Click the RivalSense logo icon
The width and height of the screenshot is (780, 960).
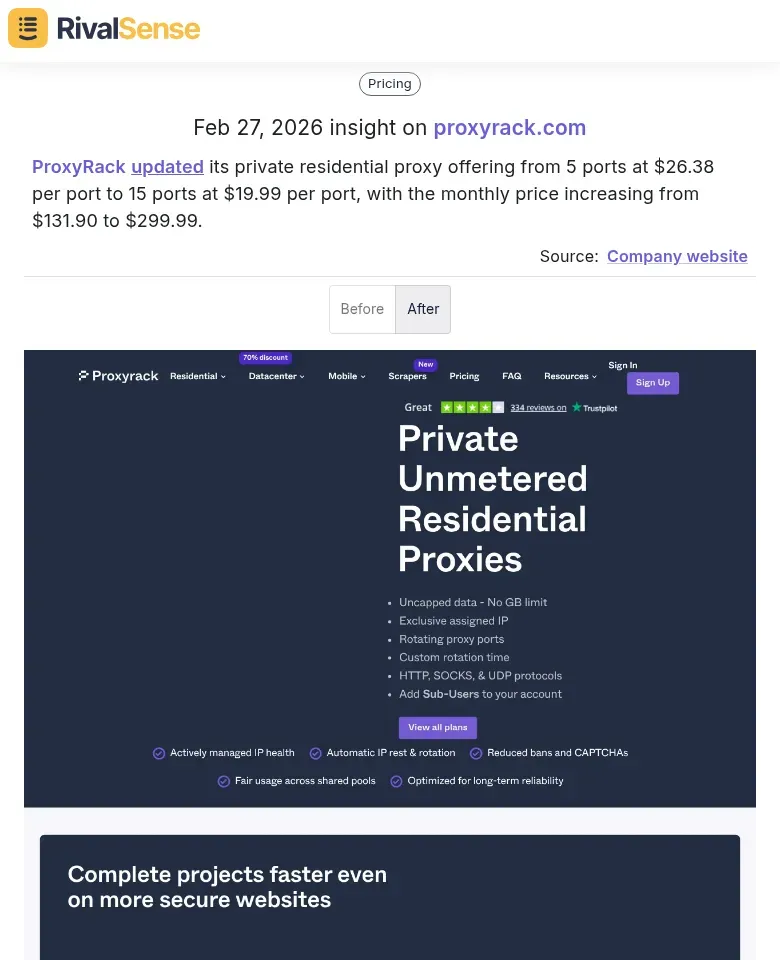click(27, 28)
